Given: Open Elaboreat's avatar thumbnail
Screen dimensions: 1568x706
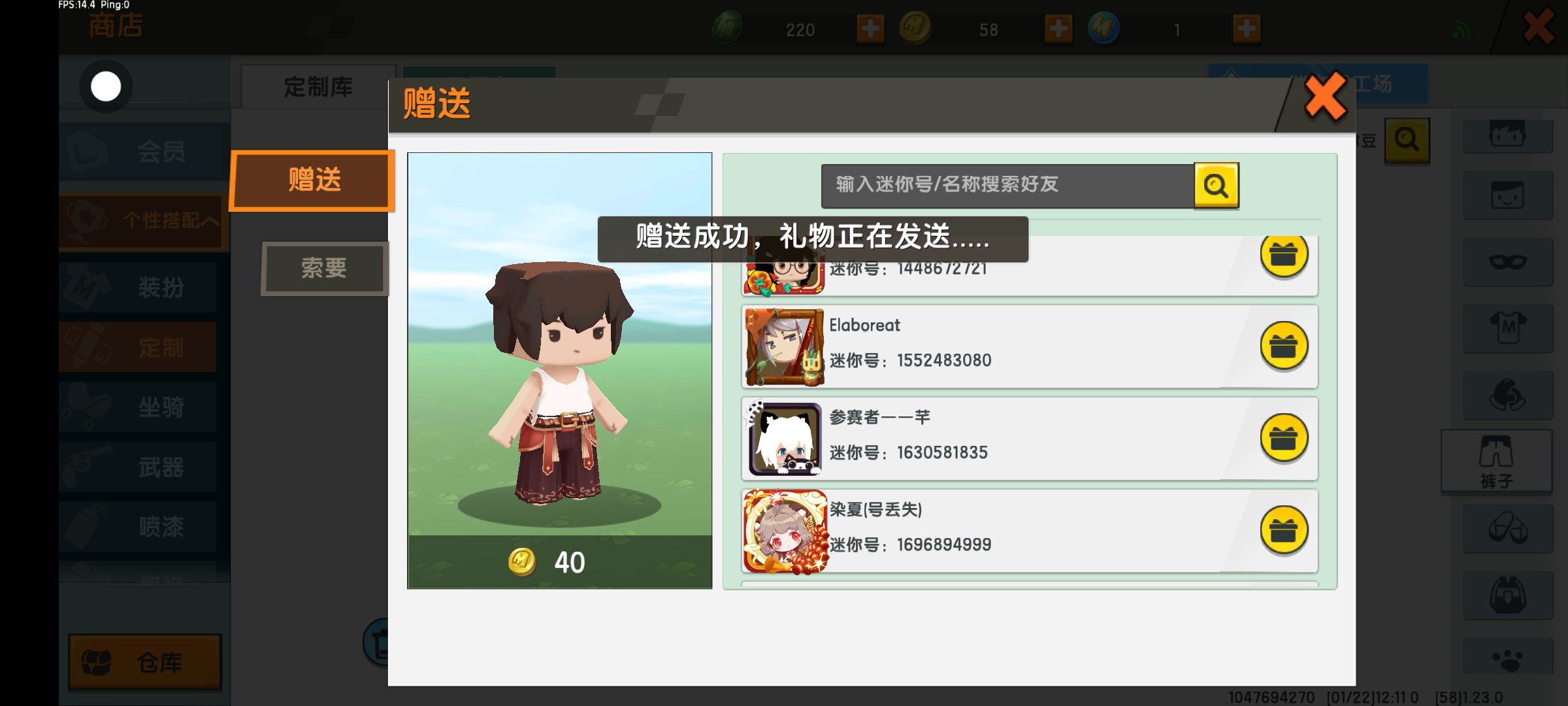Looking at the screenshot, I should point(785,347).
